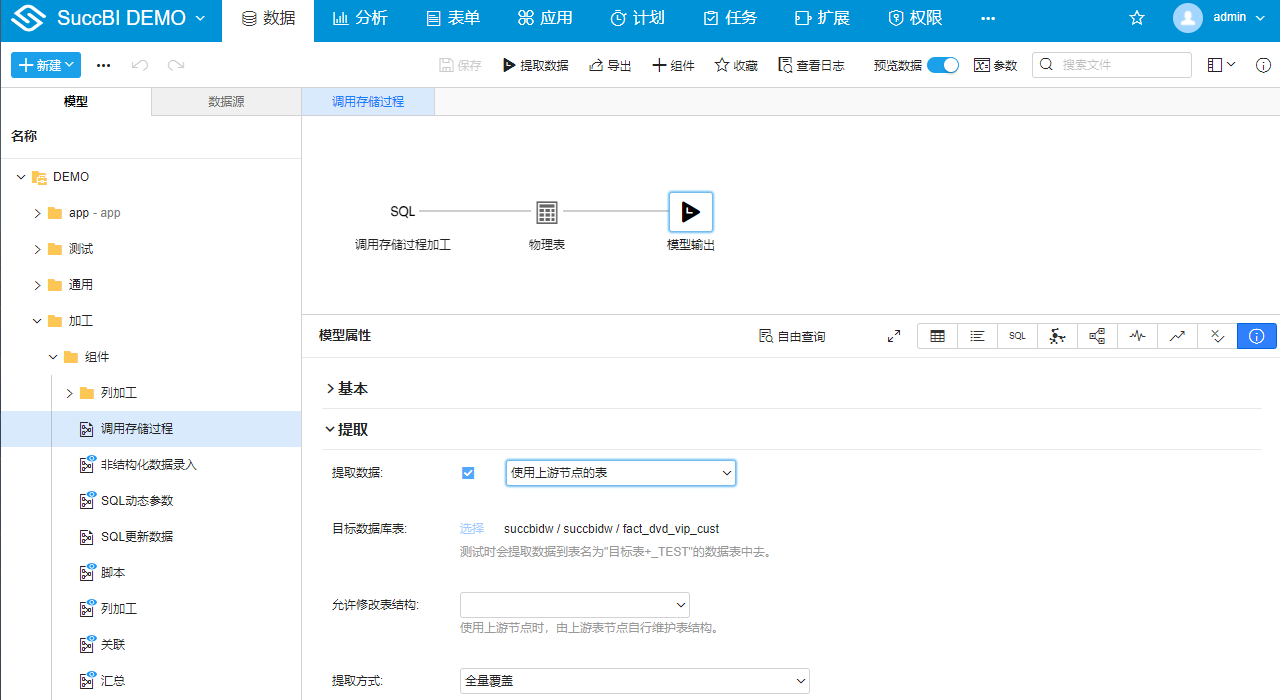1280x700 pixels.
Task: Click the 搜索文件 search input field
Action: coord(1110,63)
